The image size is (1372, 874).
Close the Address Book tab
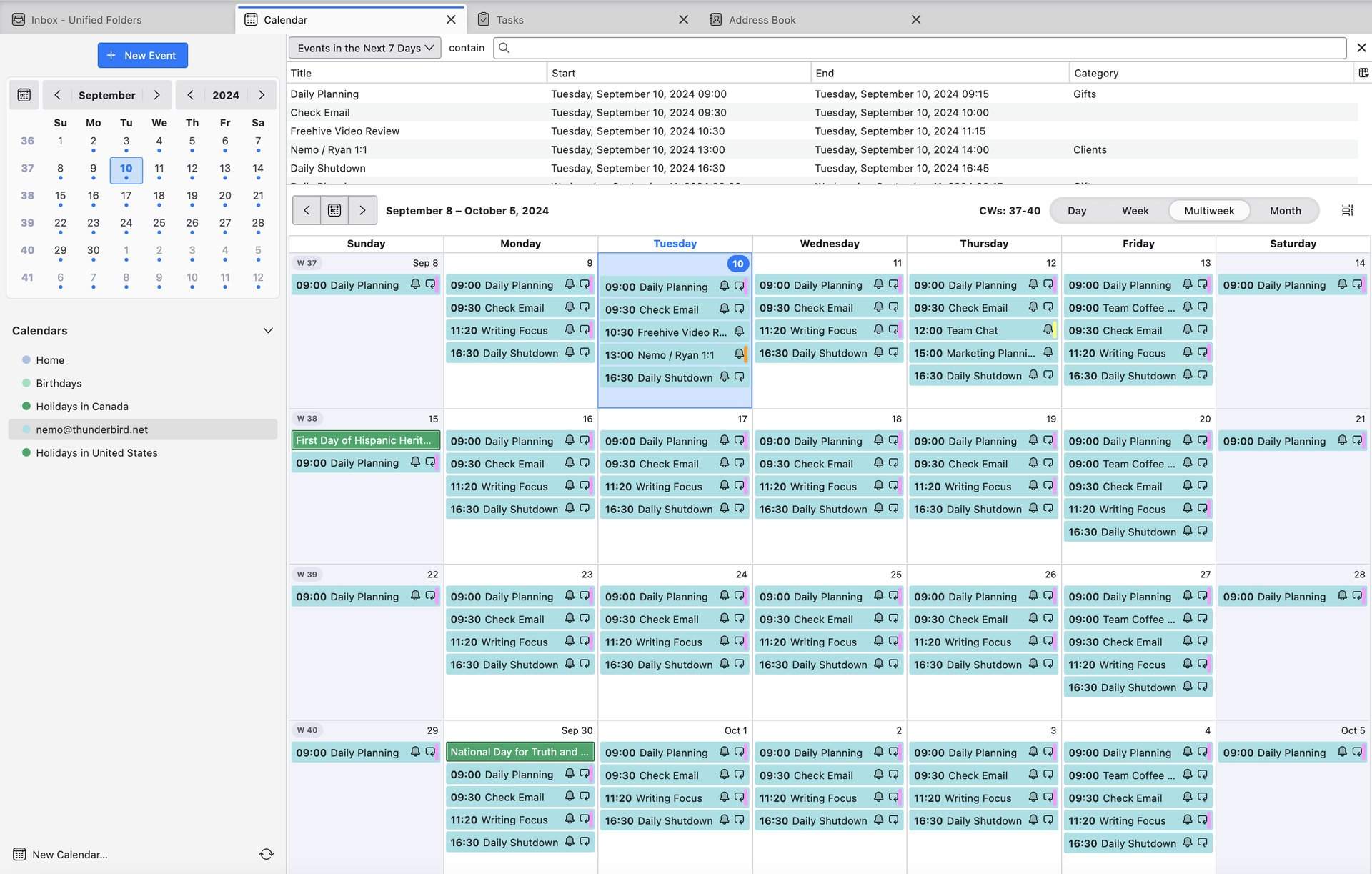click(916, 19)
